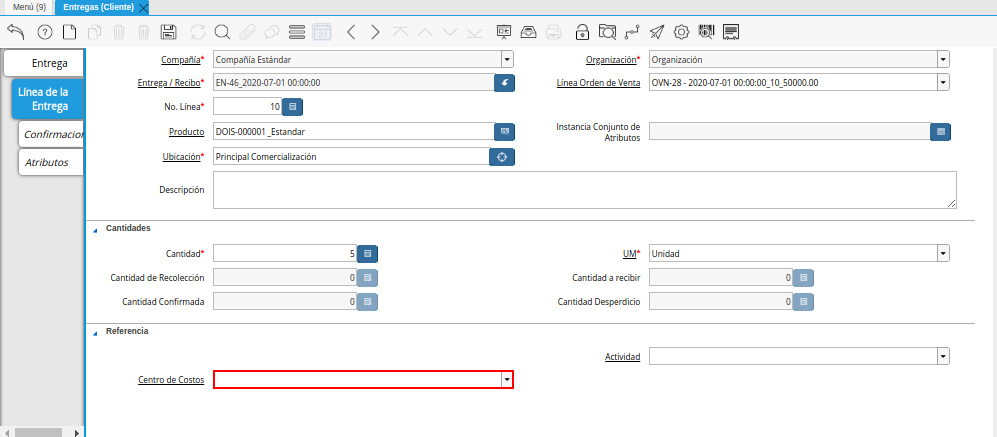Click the Producto label link
997x437 pixels.
point(186,132)
